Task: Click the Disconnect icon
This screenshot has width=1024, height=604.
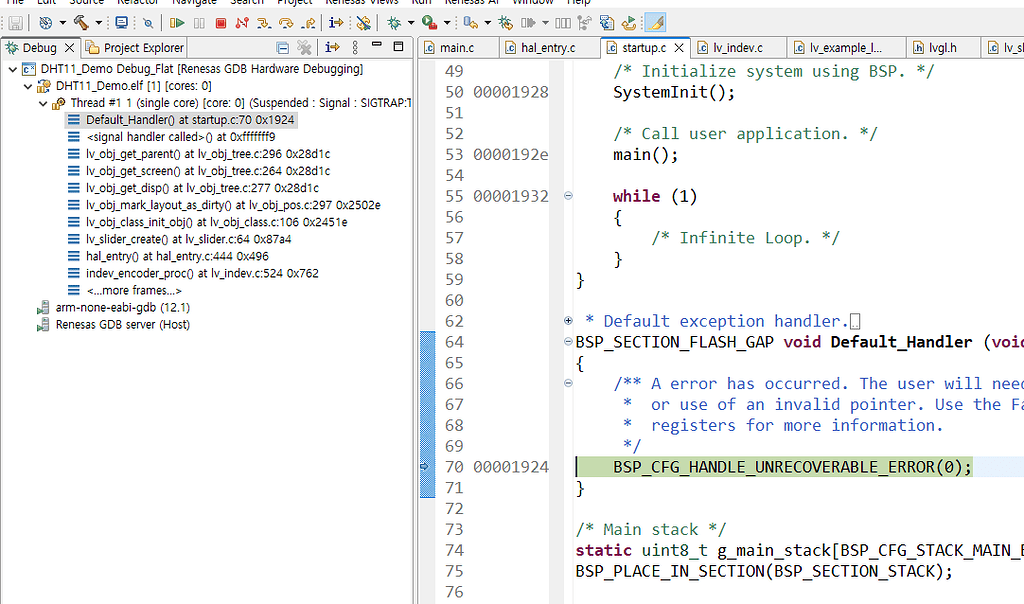Action: 242,23
